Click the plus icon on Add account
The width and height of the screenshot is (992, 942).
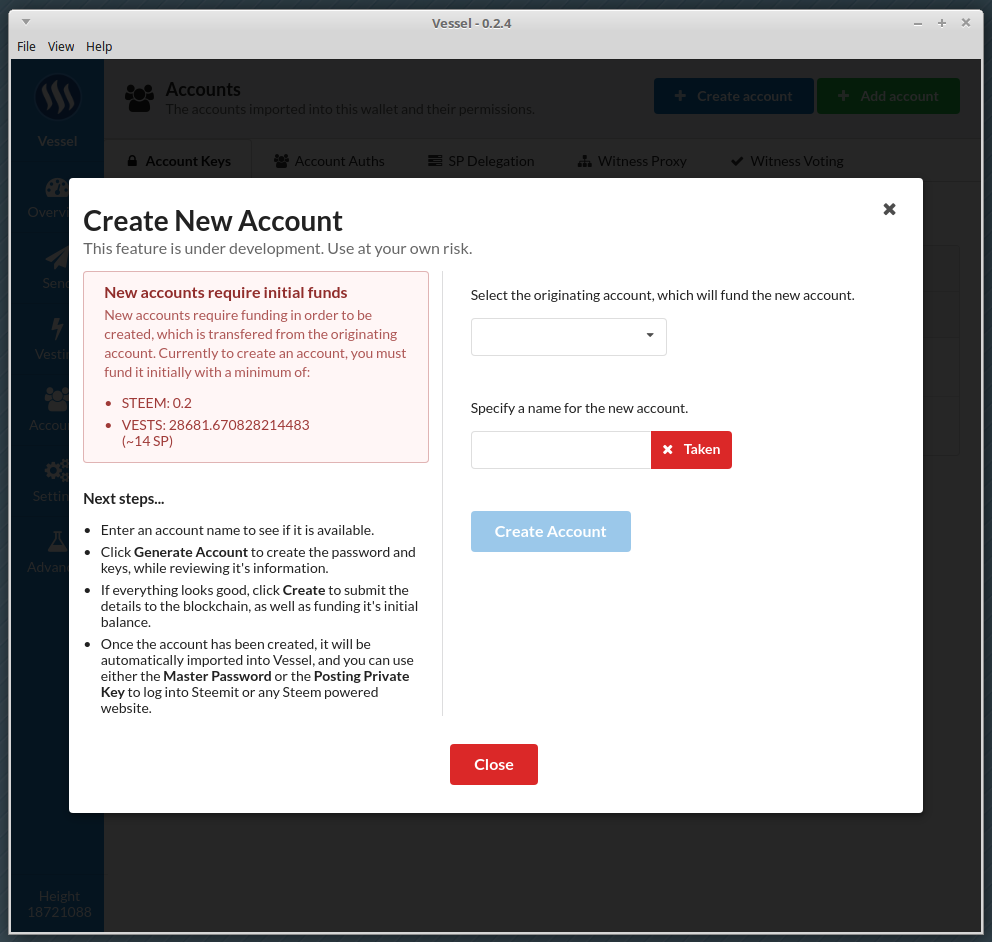[843, 96]
